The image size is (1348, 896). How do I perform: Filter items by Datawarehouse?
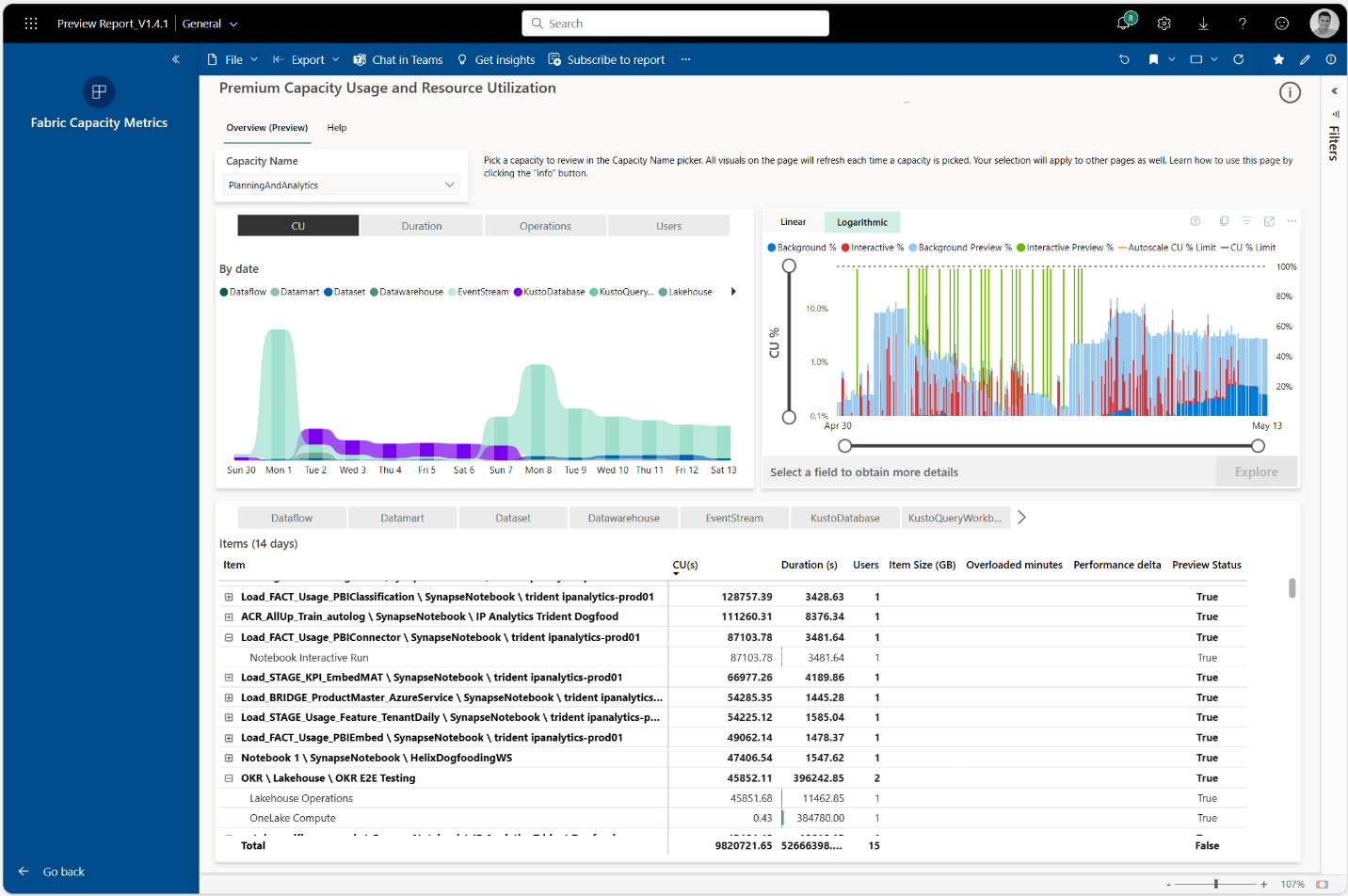pyautogui.click(x=623, y=518)
